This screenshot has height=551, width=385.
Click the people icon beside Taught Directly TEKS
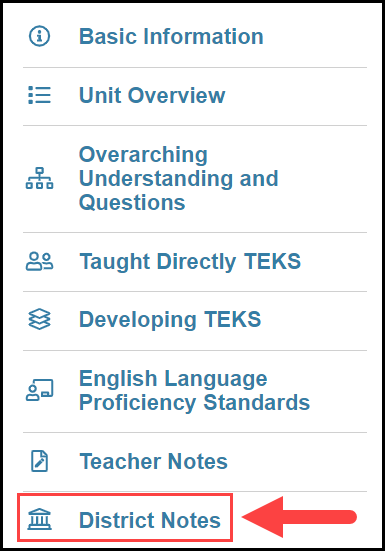pos(39,261)
